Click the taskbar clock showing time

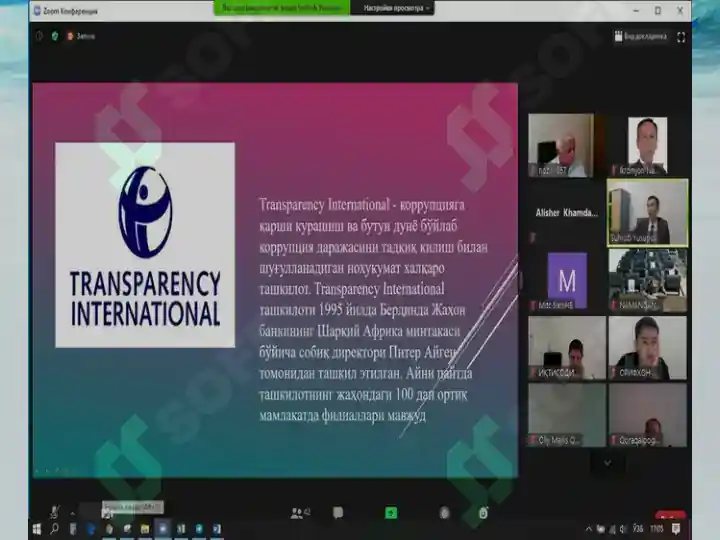coord(657,529)
